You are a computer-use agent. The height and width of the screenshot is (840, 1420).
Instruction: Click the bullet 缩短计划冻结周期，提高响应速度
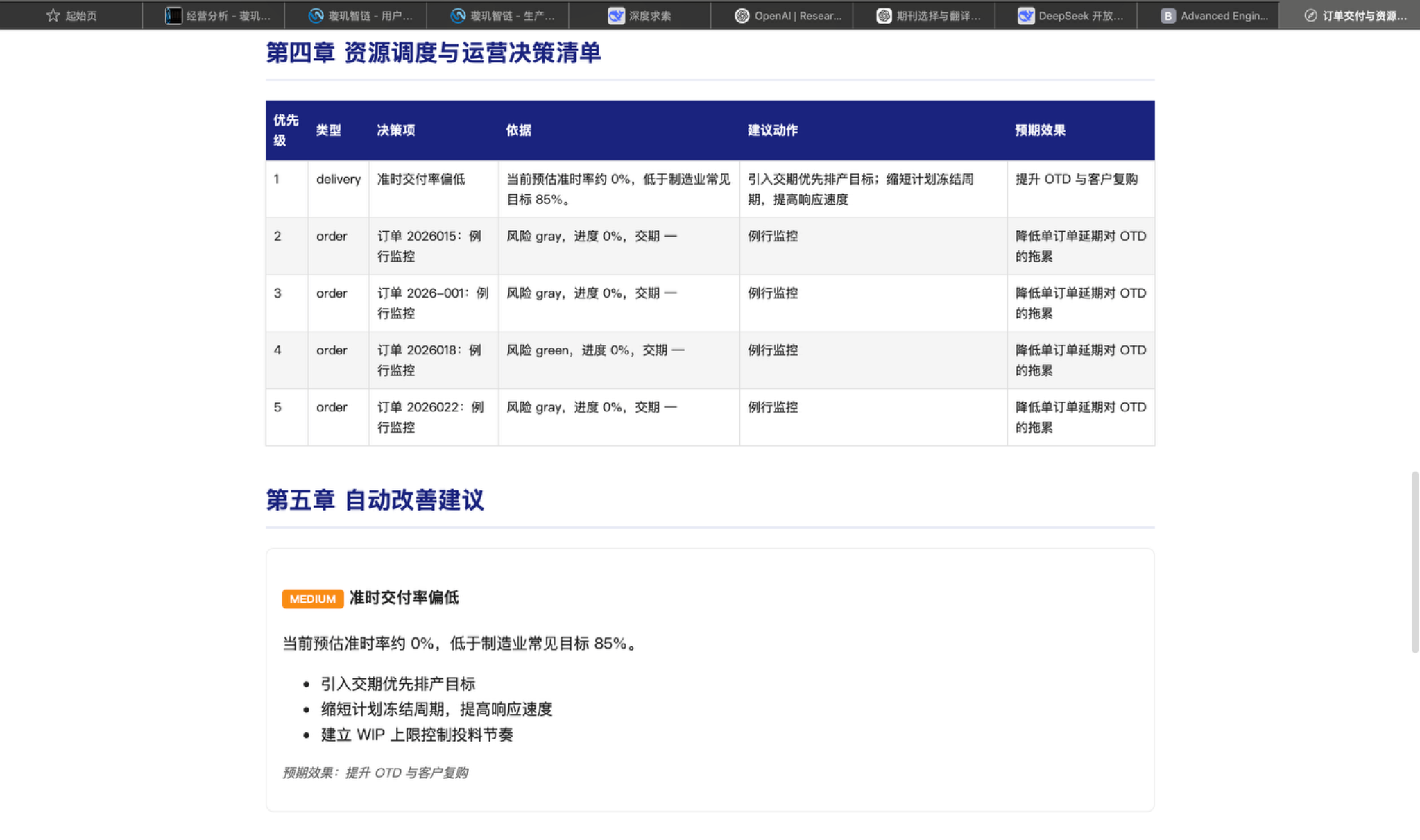pos(436,709)
